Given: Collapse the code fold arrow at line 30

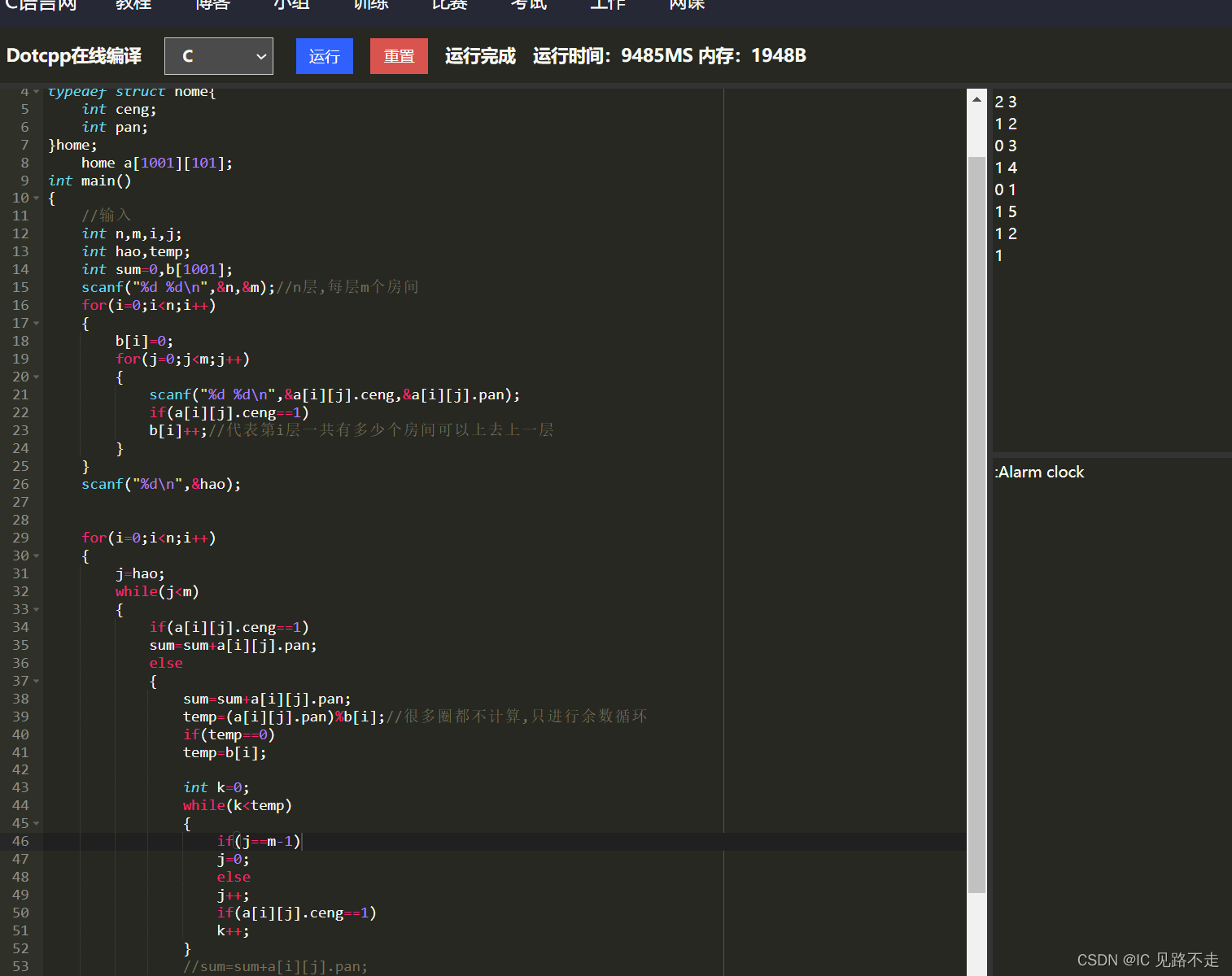Looking at the screenshot, I should pyautogui.click(x=36, y=556).
